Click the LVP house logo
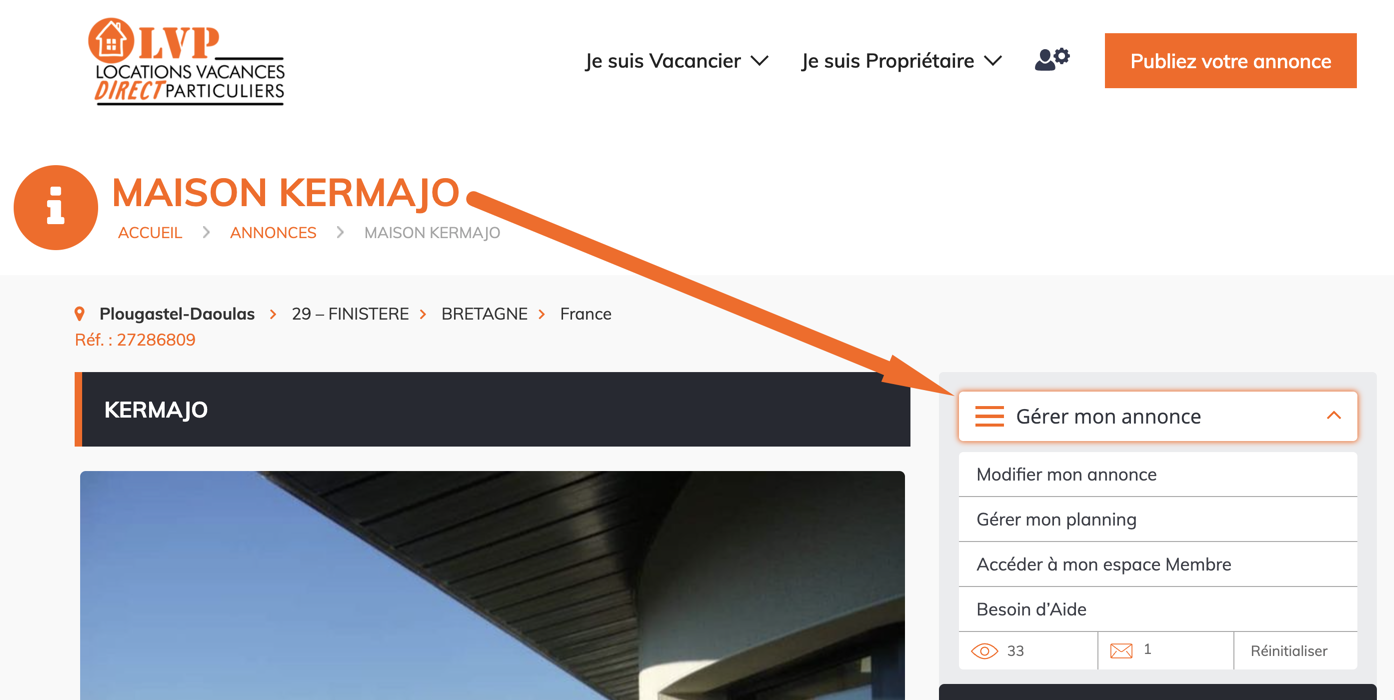This screenshot has width=1394, height=700. [x=187, y=61]
